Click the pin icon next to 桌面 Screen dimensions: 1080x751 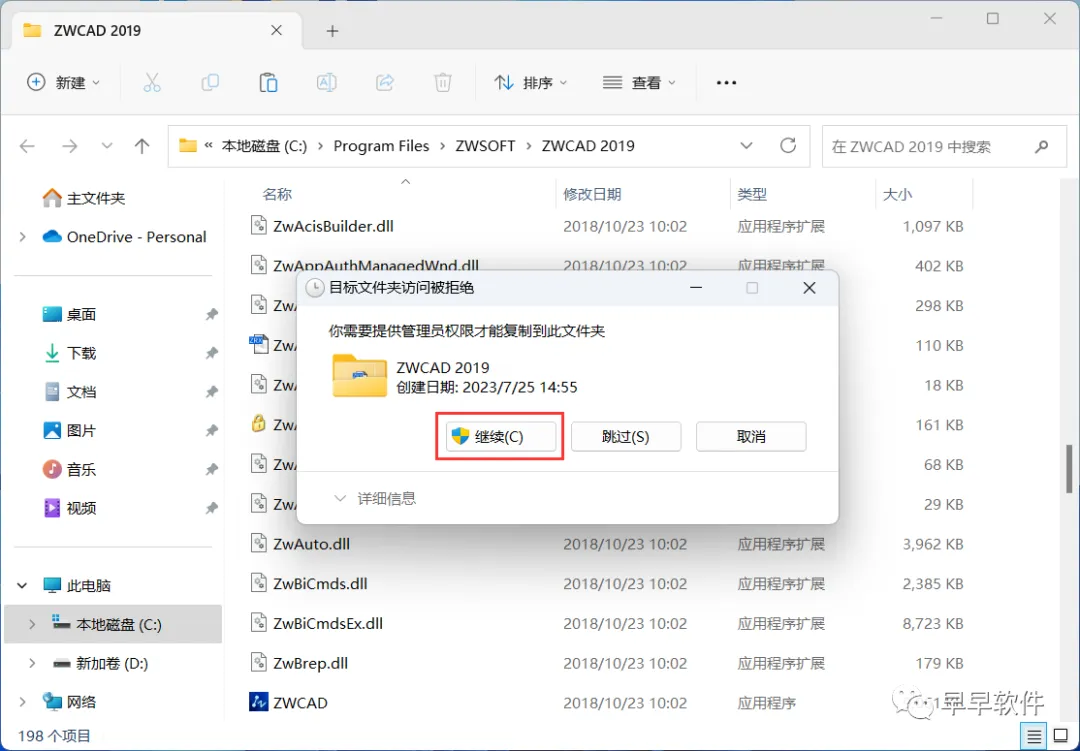point(211,314)
